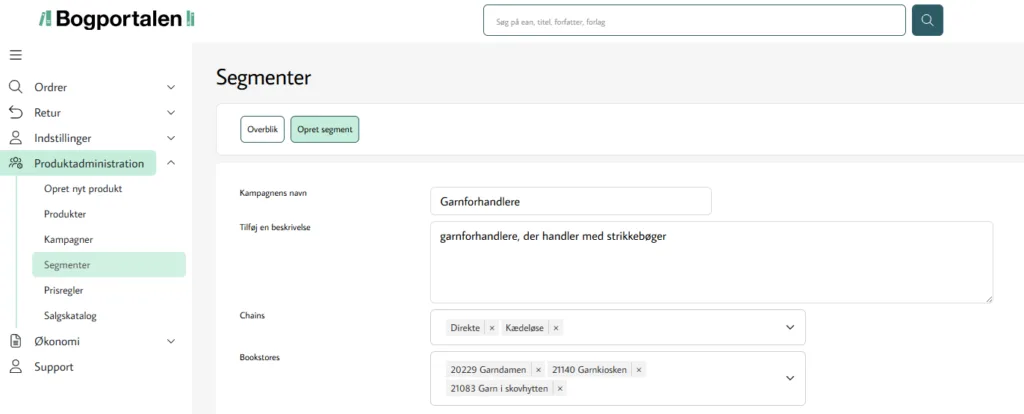Collapse the Produktadministration chevron
Screen dimensions: 1024x414
(171, 163)
